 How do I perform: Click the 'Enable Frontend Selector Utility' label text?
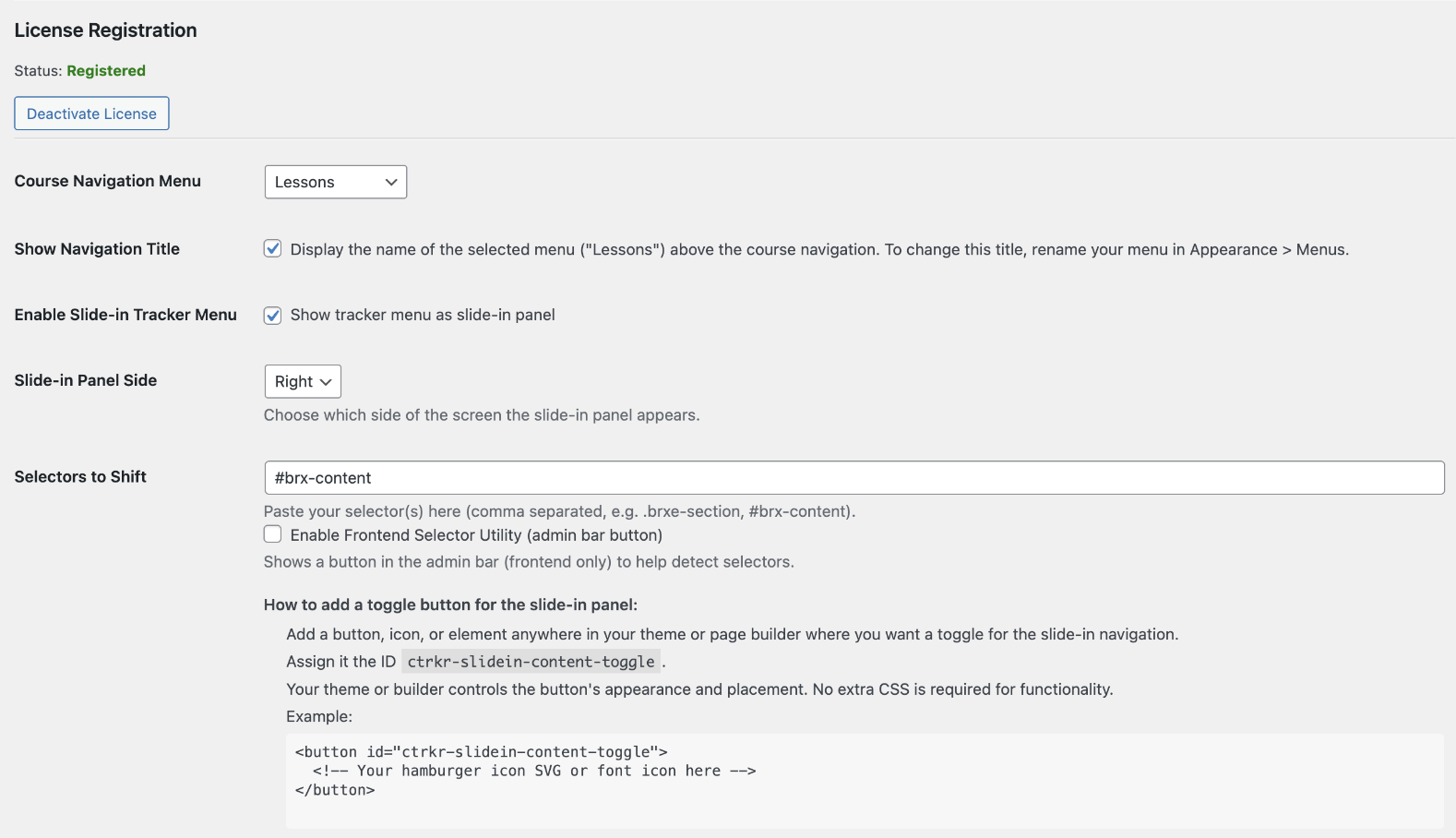(x=476, y=535)
